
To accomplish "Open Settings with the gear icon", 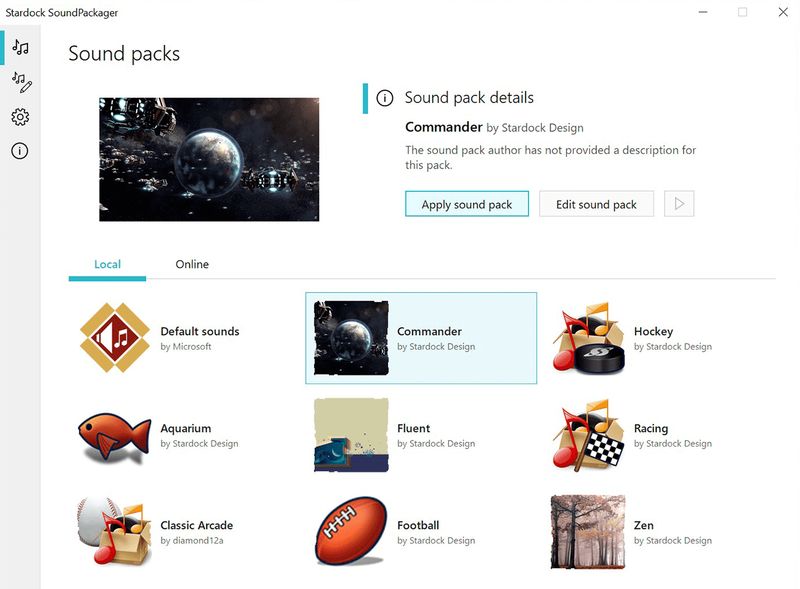I will [18, 117].
